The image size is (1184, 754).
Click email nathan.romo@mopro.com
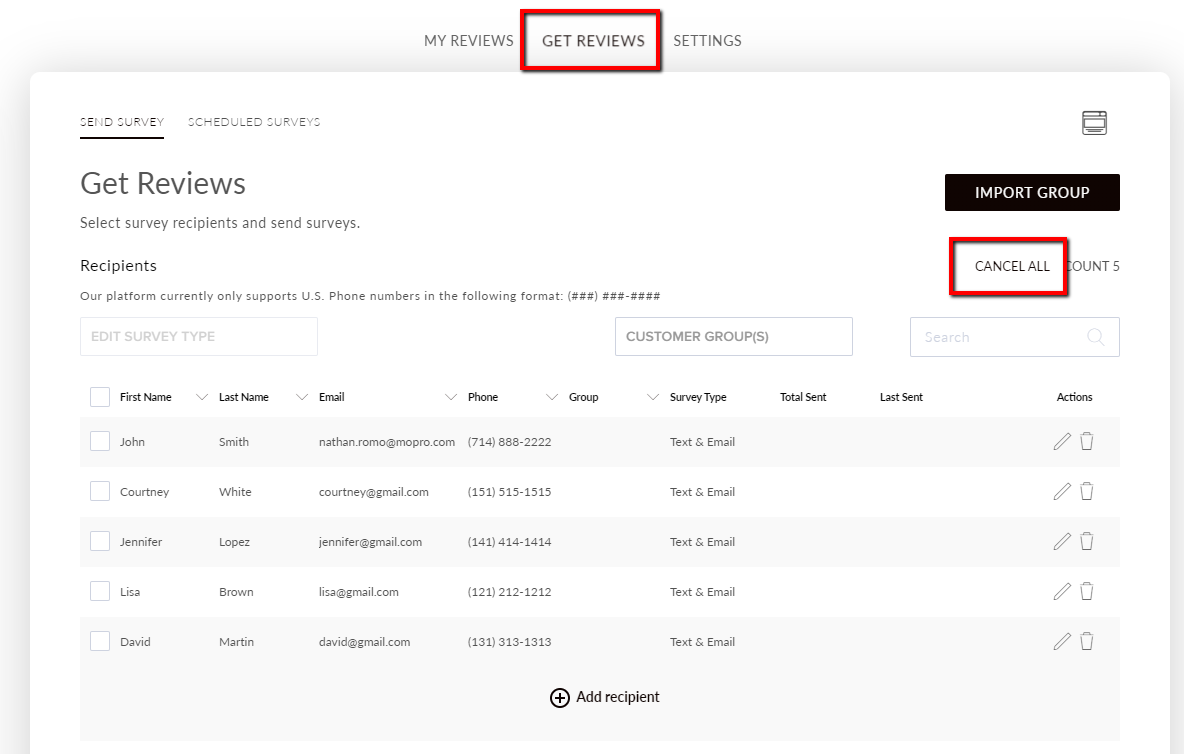click(x=387, y=442)
